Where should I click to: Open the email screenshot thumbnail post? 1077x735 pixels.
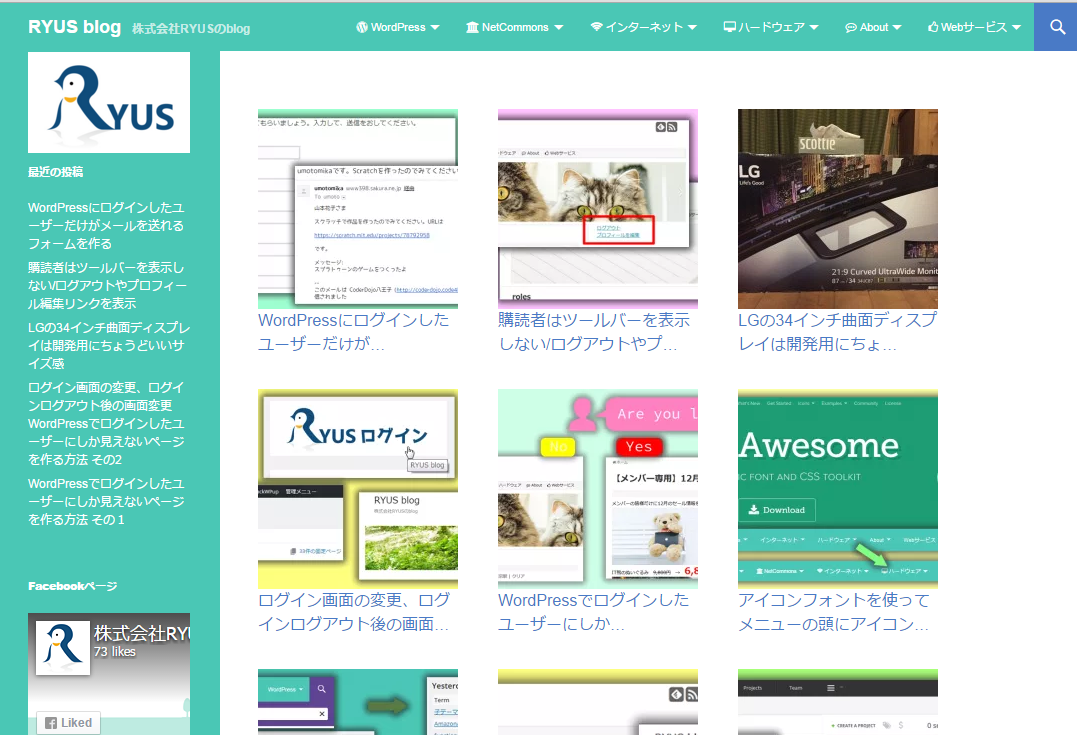[x=358, y=209]
